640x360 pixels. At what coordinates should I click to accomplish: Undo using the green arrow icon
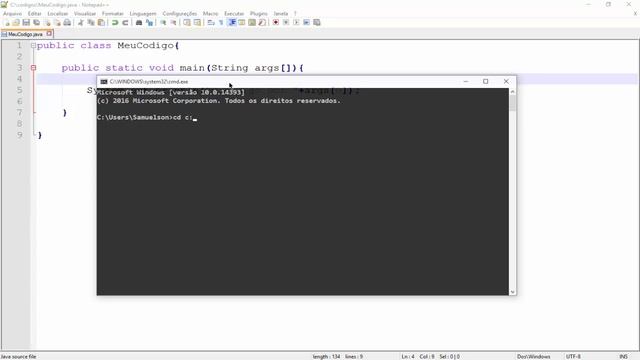click(x=115, y=22)
